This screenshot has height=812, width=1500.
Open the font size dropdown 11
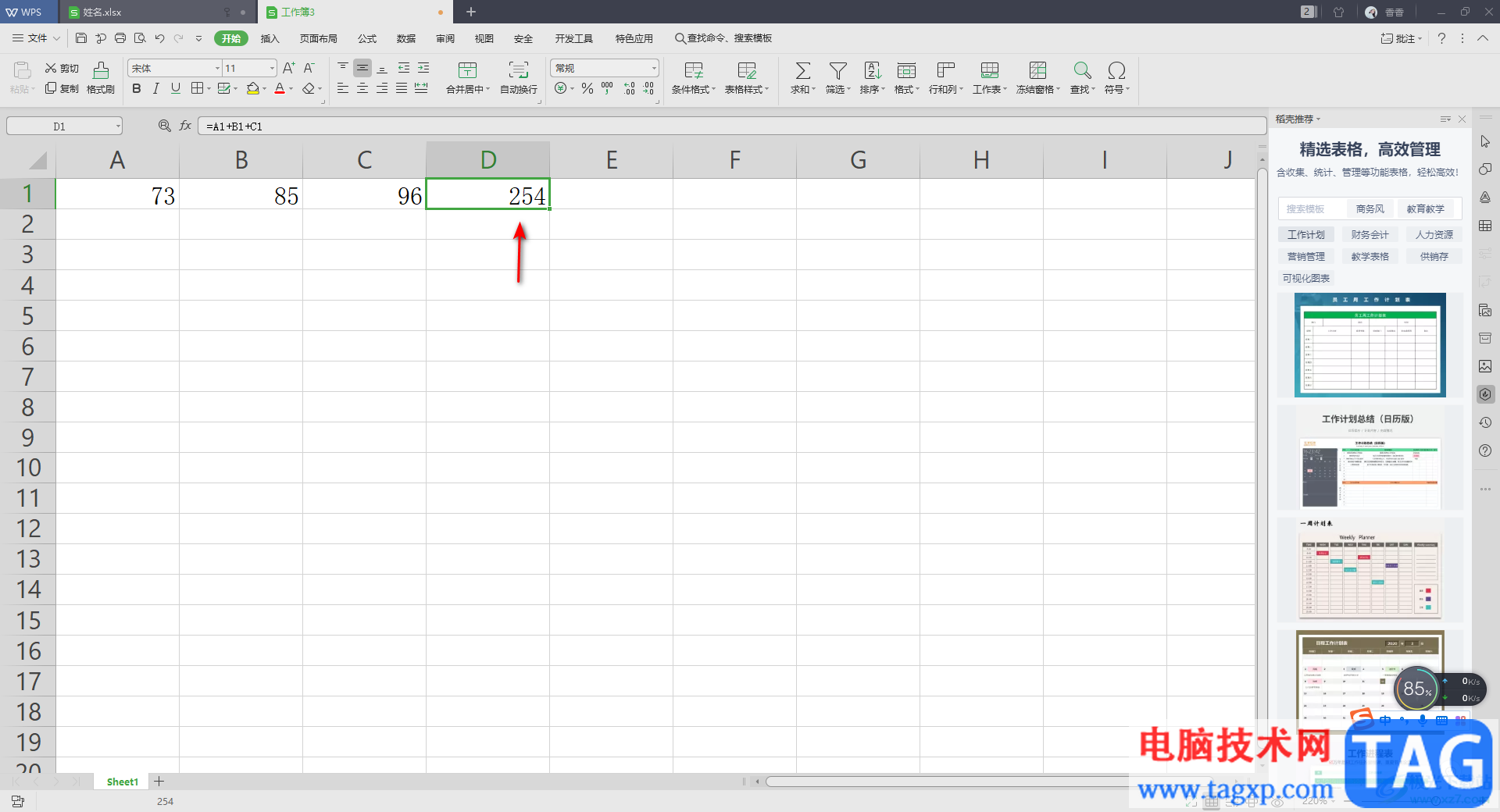[272, 68]
